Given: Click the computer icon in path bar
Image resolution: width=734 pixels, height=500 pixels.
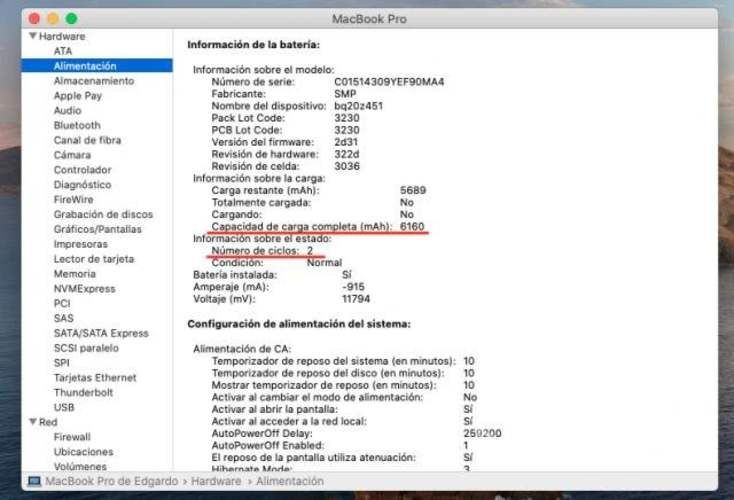Looking at the screenshot, I should coord(34,481).
